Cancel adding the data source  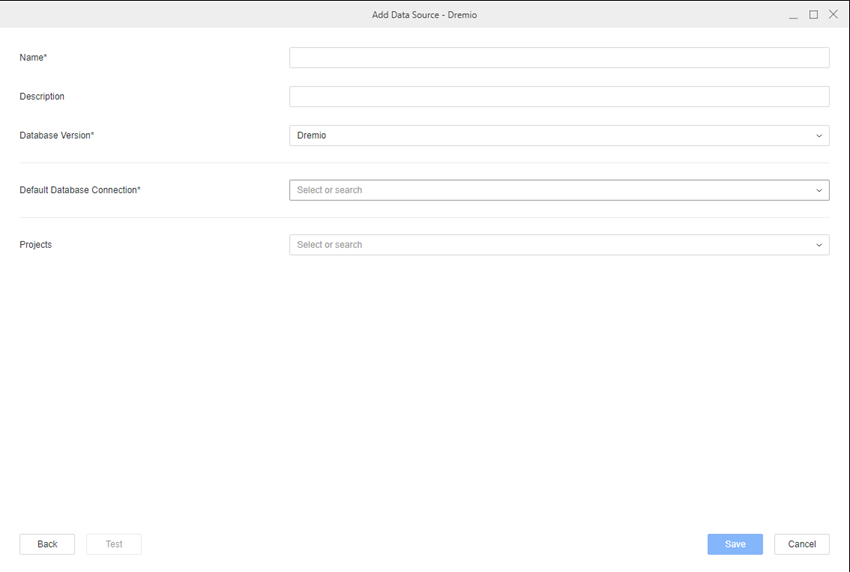[x=801, y=544]
